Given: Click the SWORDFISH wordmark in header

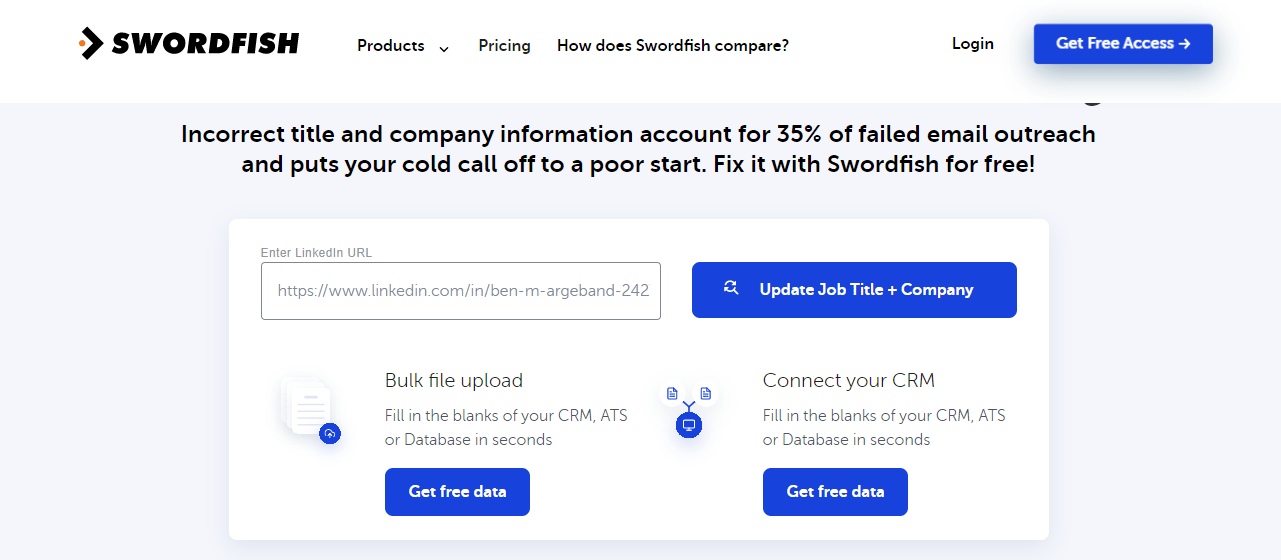Looking at the screenshot, I should click(205, 43).
